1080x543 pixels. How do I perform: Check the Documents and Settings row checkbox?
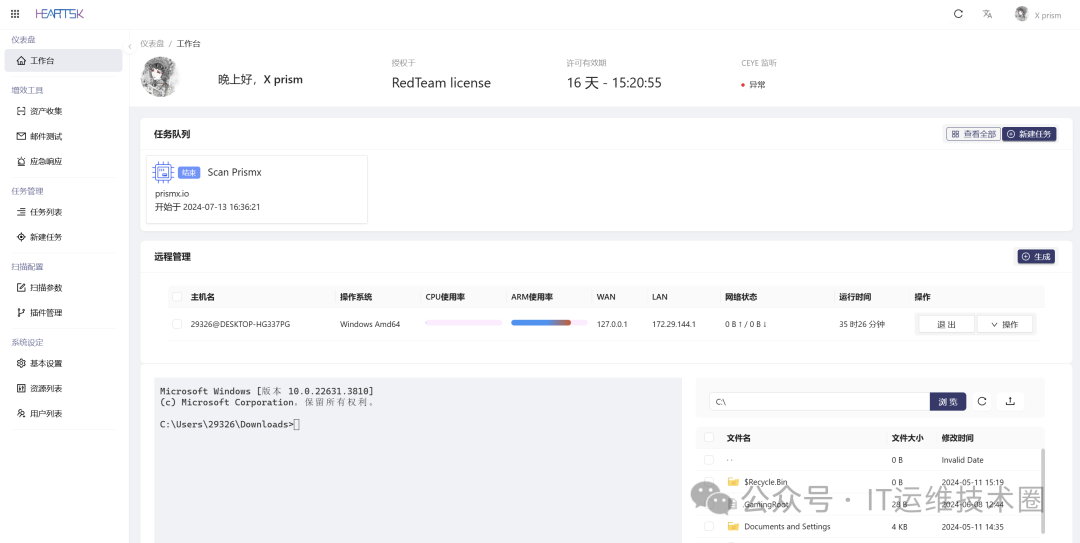pyautogui.click(x=709, y=526)
